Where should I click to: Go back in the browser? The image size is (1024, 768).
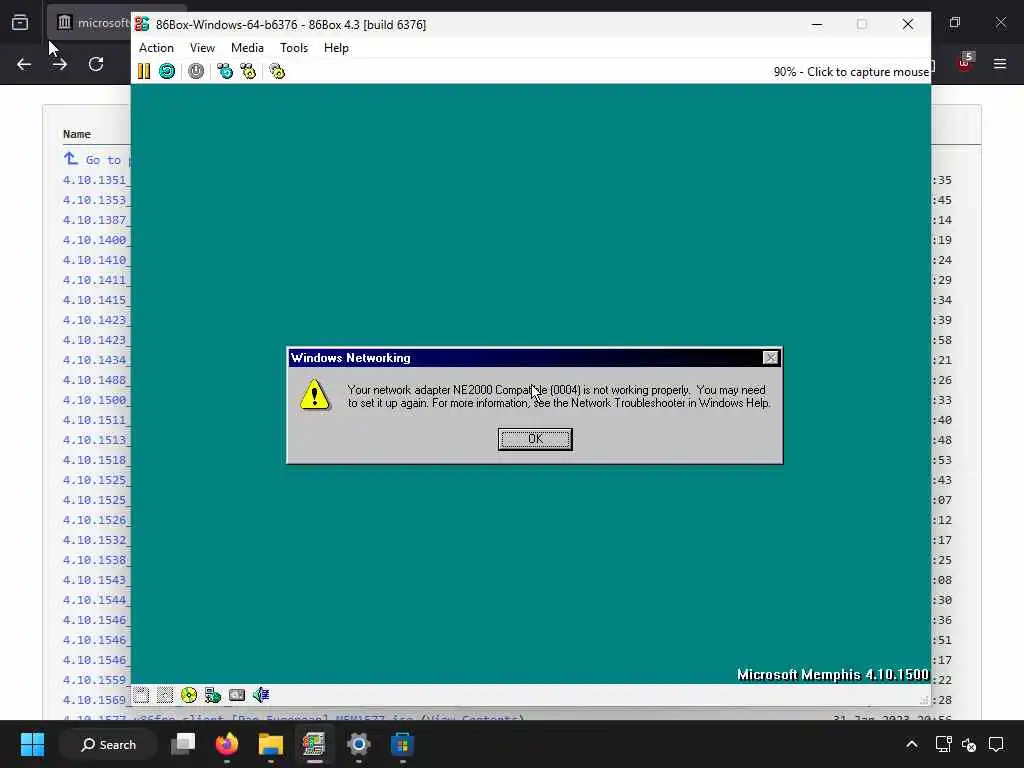pos(24,64)
